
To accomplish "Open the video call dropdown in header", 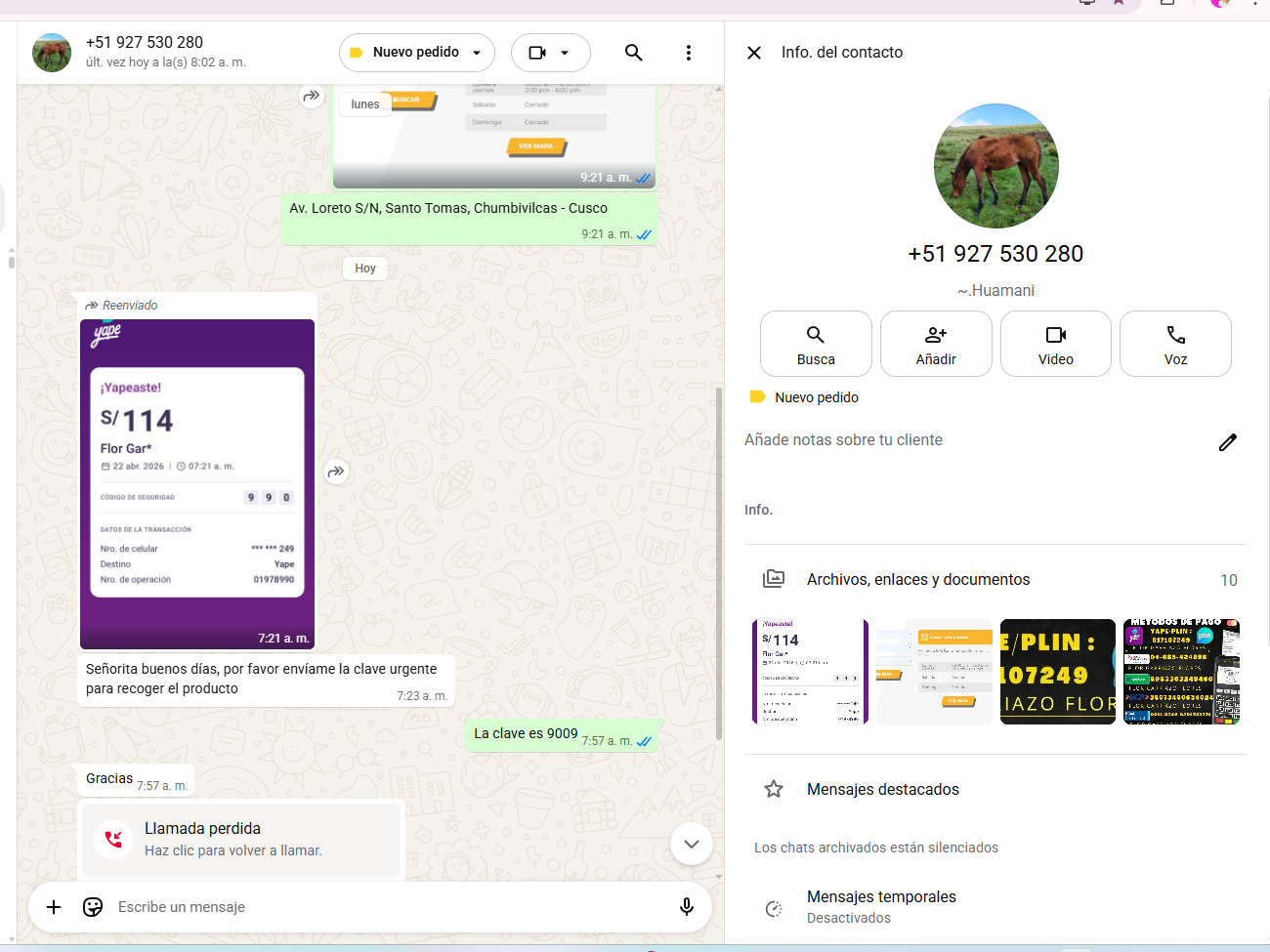I will [550, 53].
